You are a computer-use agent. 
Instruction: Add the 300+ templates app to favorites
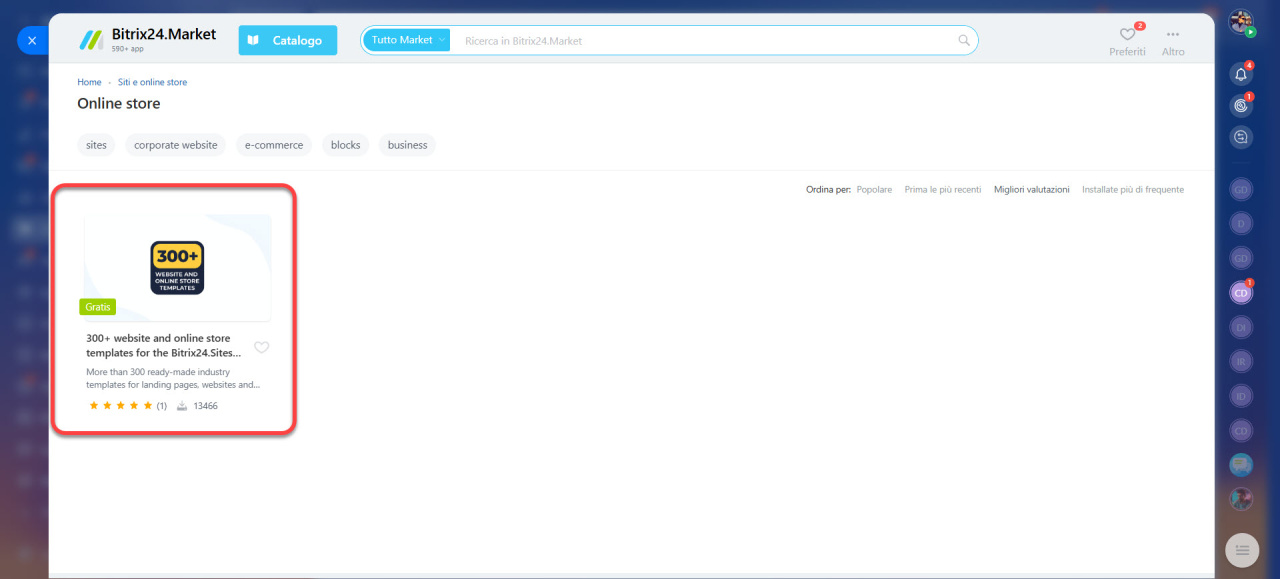261,348
